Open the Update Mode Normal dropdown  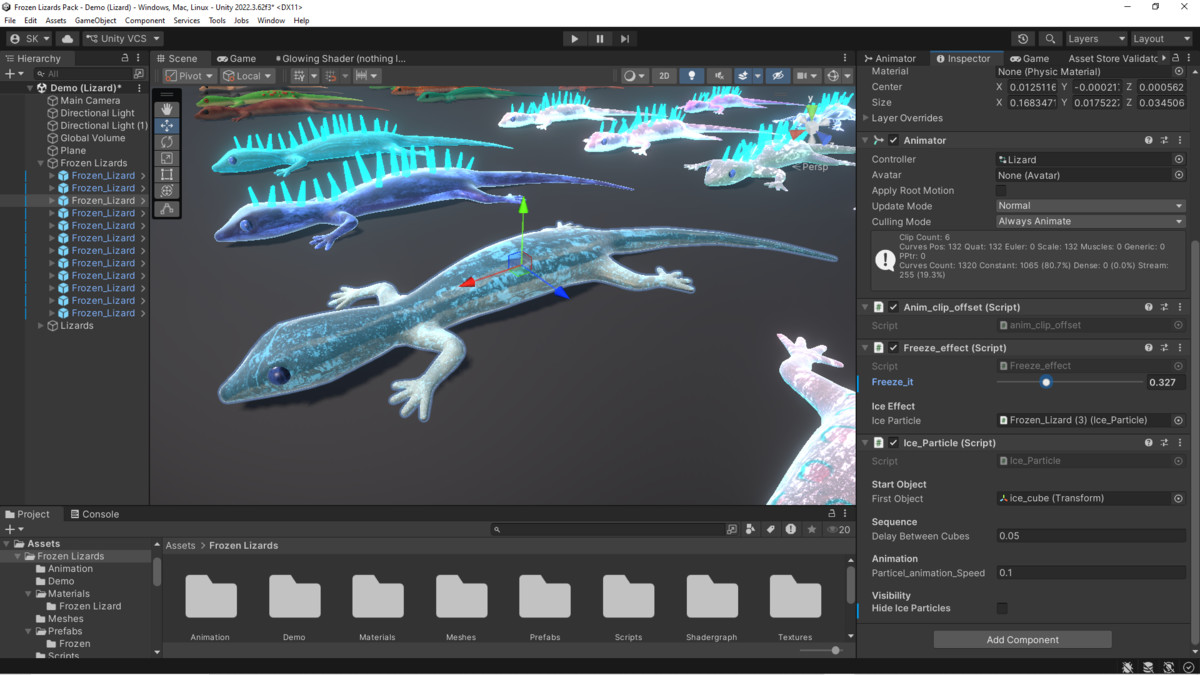point(1090,206)
